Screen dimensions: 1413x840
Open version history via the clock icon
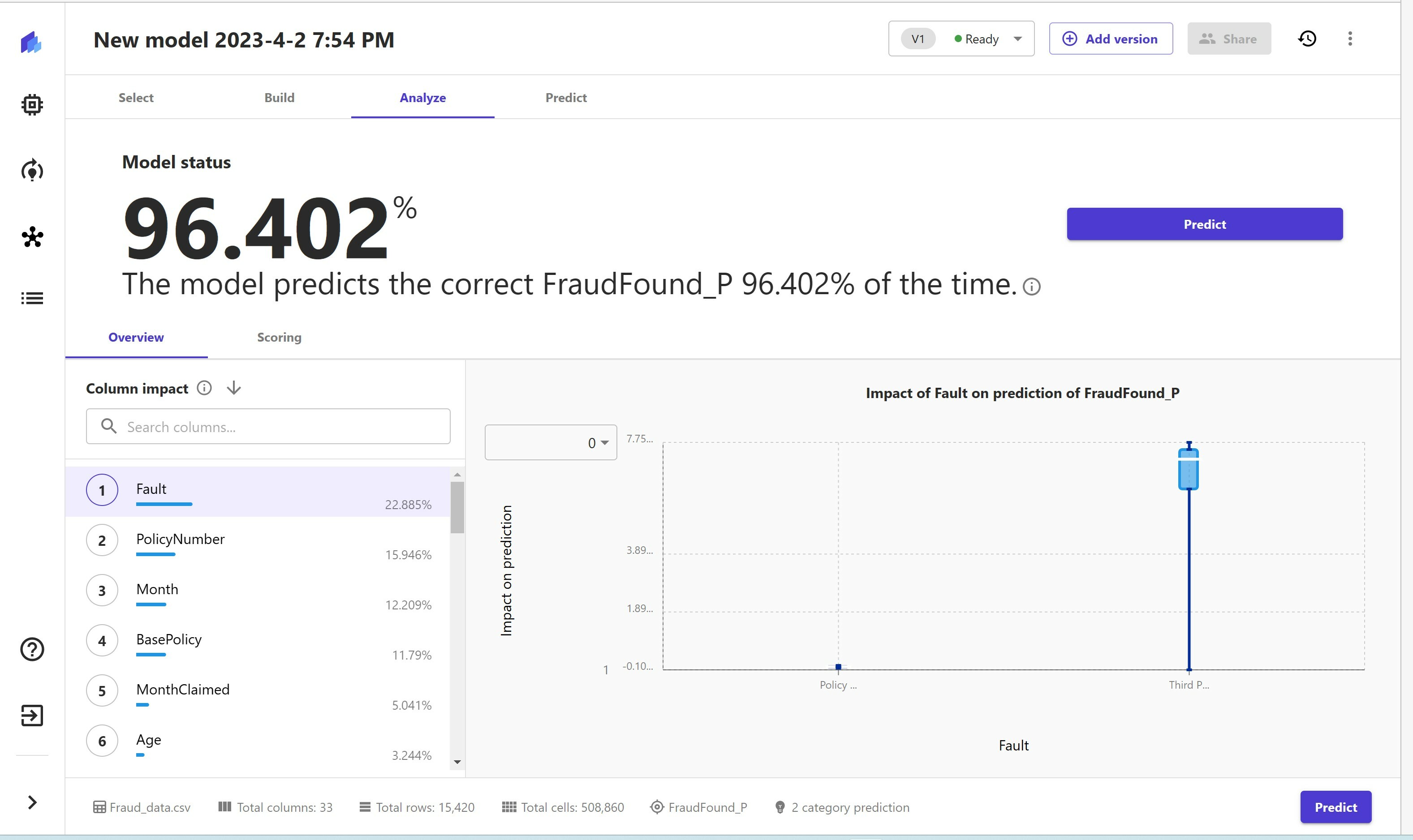[x=1307, y=39]
